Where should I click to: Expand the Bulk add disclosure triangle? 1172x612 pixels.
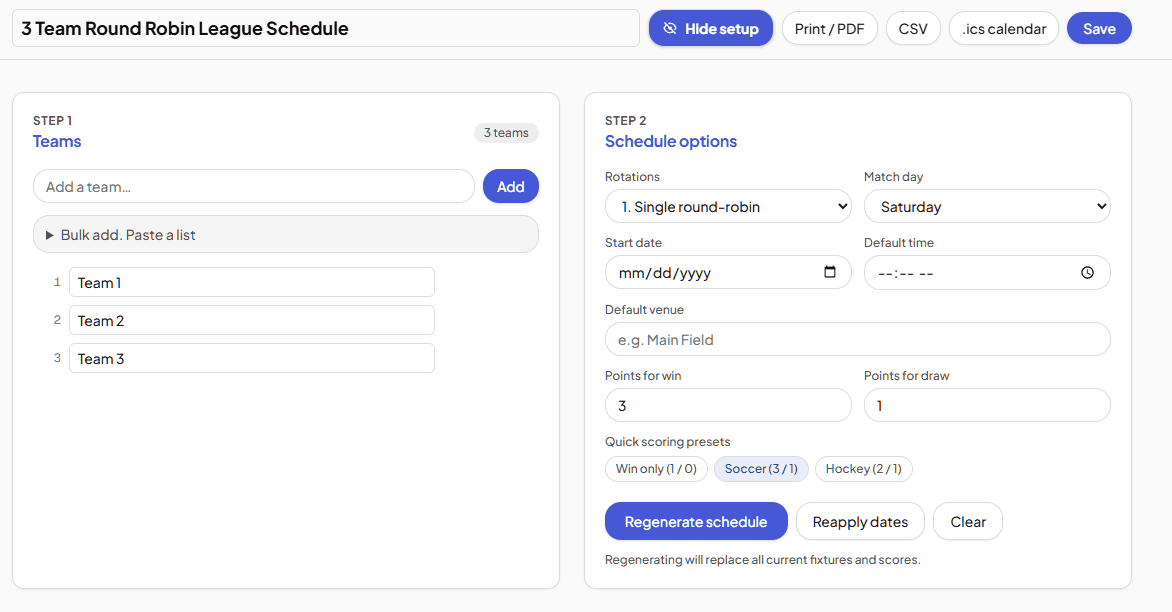(x=49, y=235)
